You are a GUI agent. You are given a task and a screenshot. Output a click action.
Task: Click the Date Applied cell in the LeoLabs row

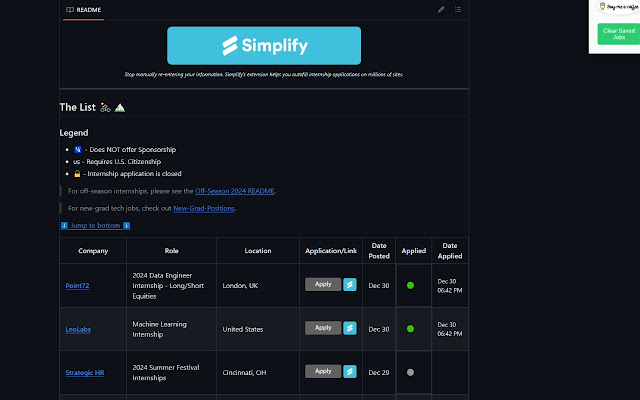pyautogui.click(x=450, y=329)
